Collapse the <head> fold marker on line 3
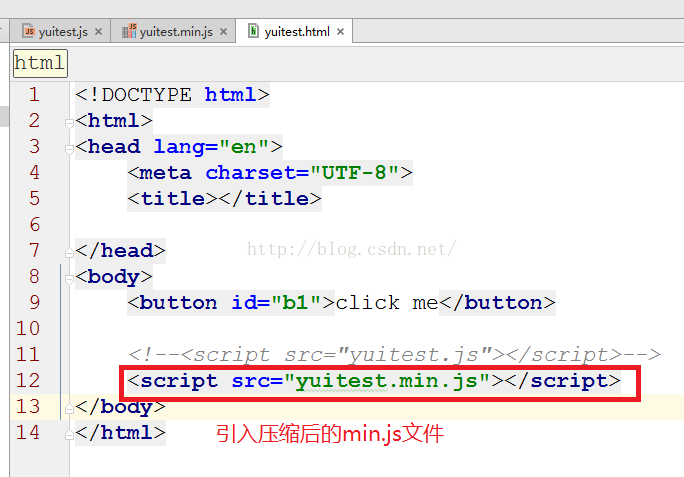The image size is (684, 477). pos(69,150)
